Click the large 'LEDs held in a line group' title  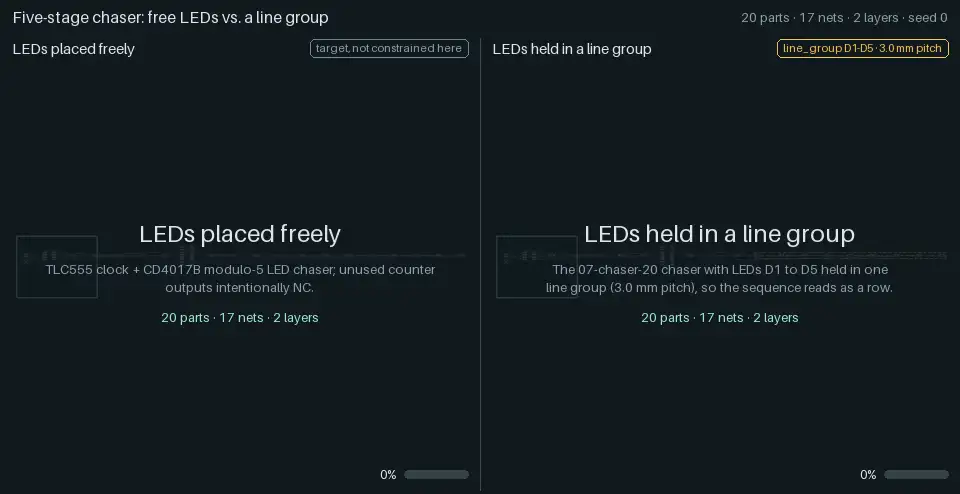tap(719, 234)
